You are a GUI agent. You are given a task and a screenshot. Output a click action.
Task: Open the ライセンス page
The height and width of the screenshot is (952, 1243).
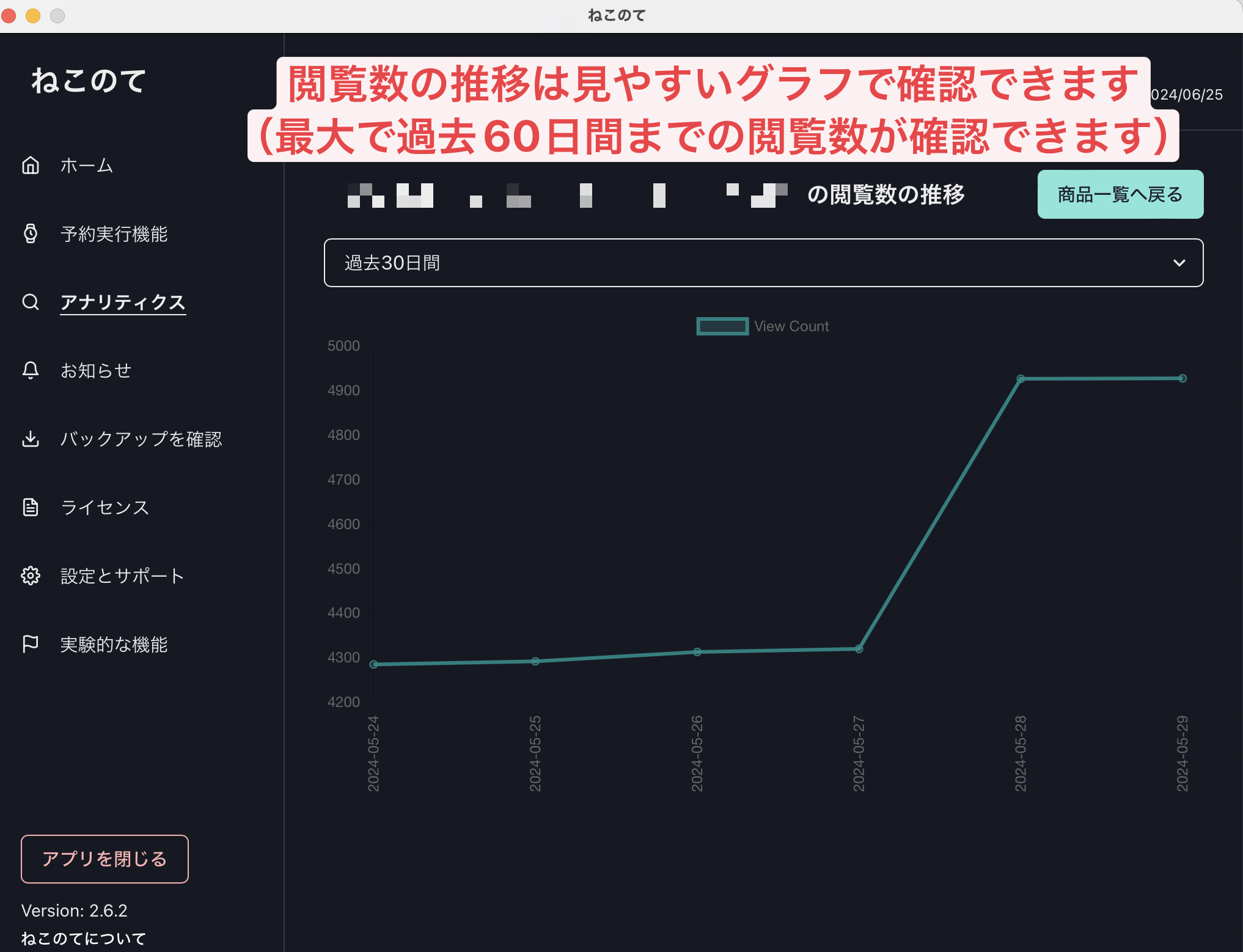click(105, 507)
